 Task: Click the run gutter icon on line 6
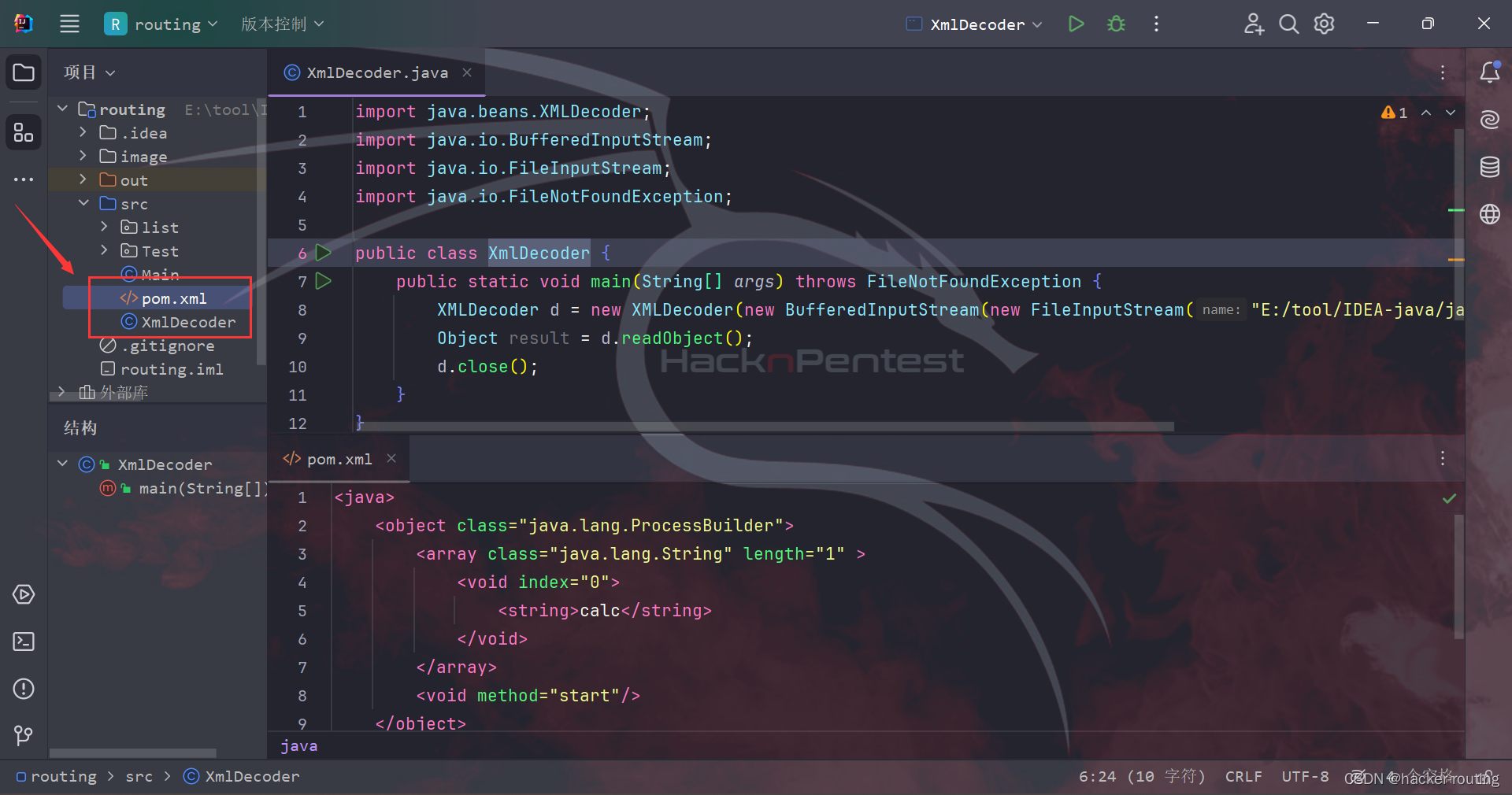click(323, 253)
